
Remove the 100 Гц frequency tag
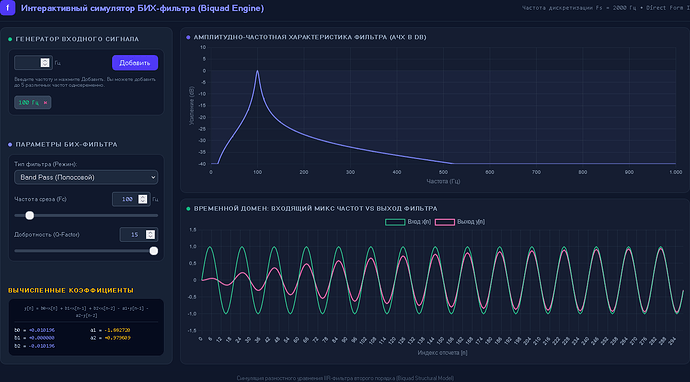click(x=45, y=103)
